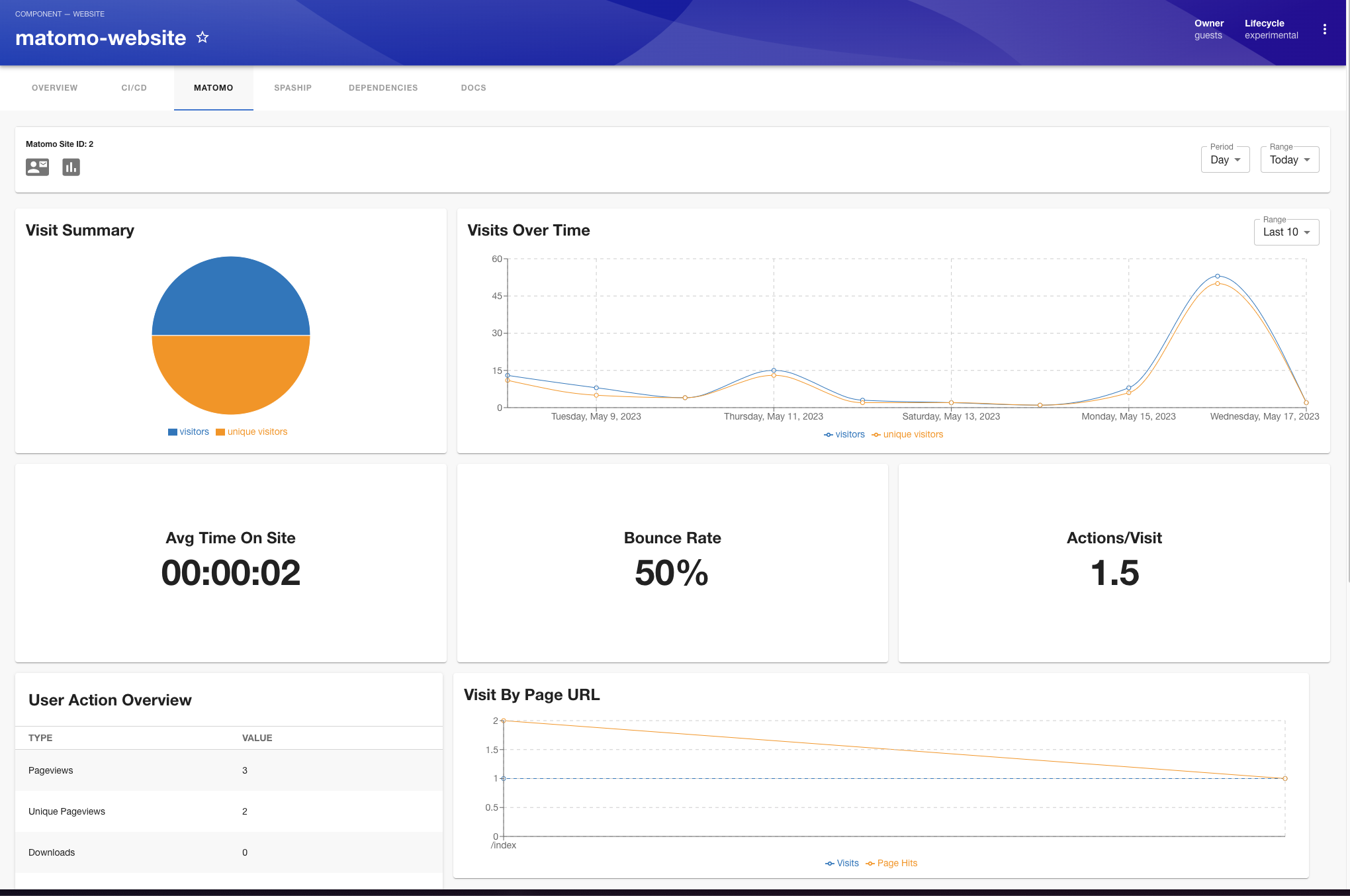Click the TYPE column header
Viewport: 1350px width, 896px height.
40,738
